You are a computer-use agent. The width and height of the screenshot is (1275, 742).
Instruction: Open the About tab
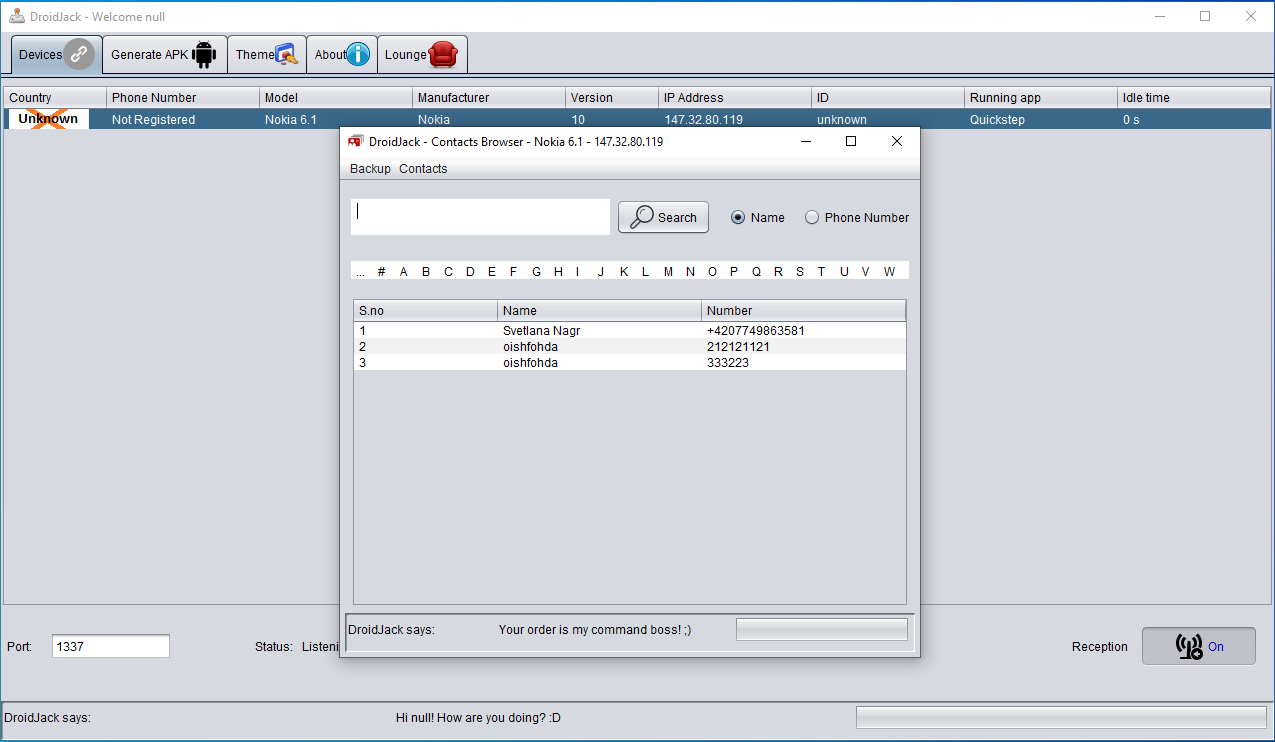pyautogui.click(x=342, y=54)
